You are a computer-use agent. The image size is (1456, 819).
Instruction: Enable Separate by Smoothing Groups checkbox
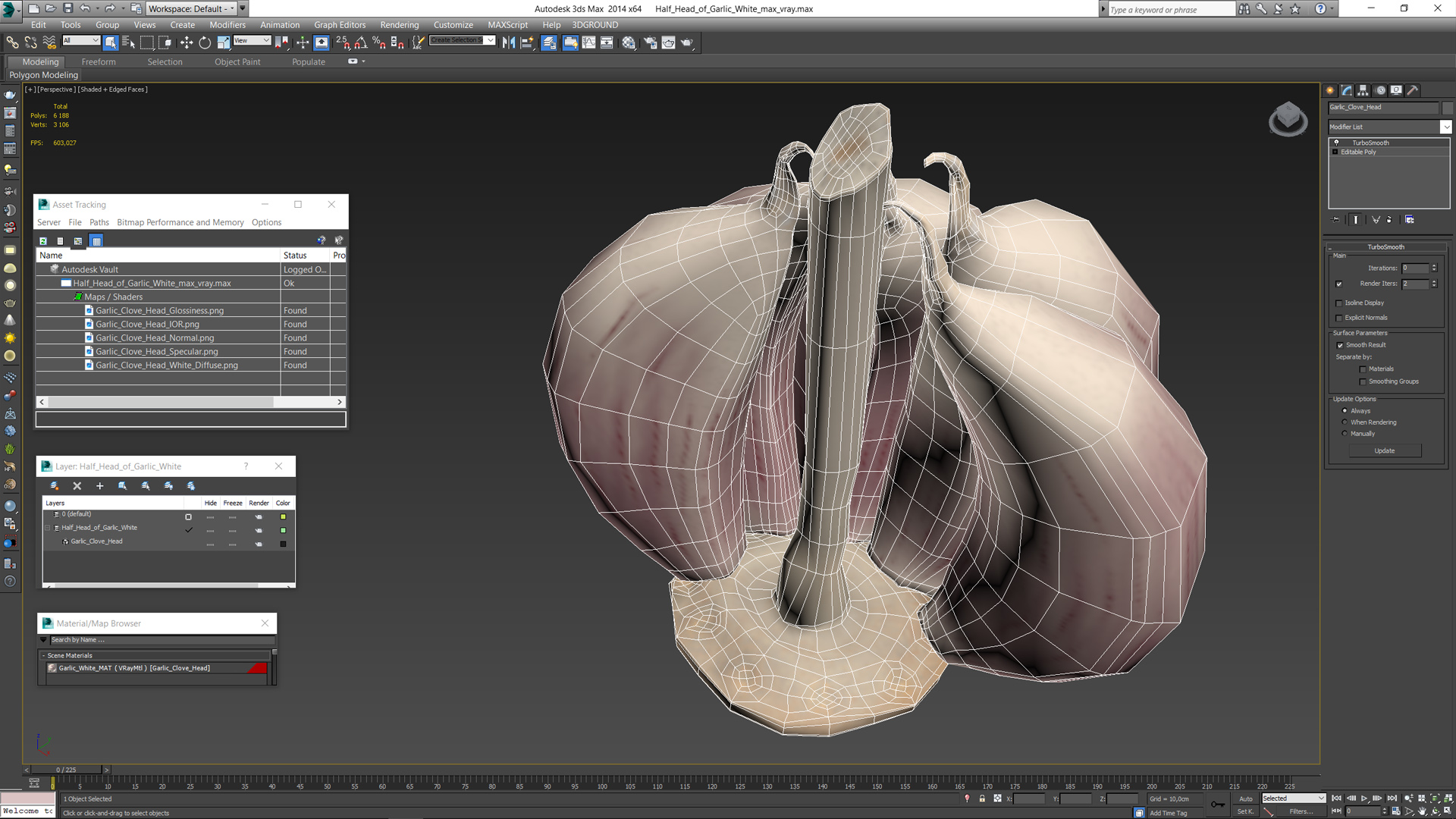(1363, 381)
